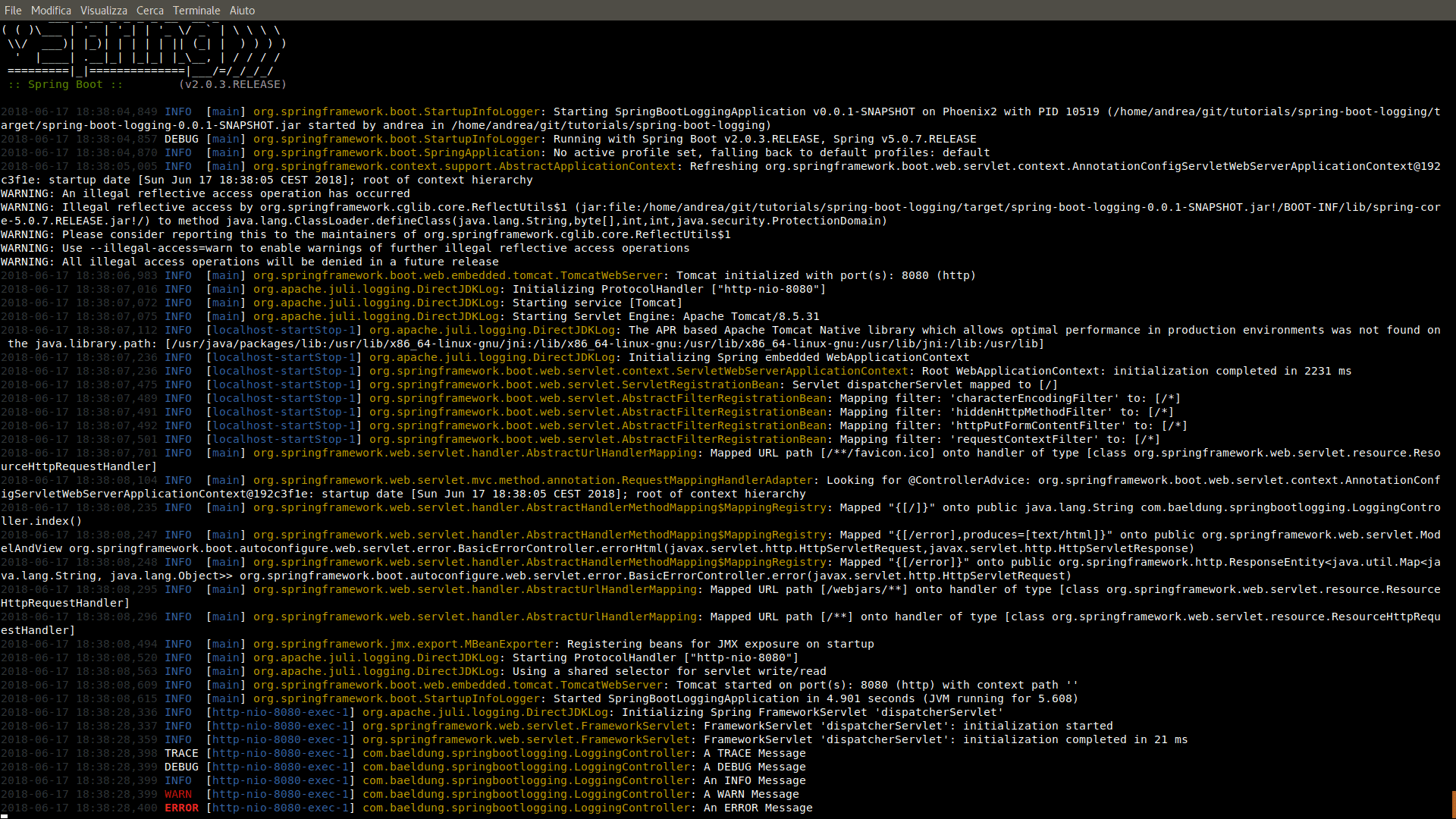Open the Cerca menu

point(149,10)
